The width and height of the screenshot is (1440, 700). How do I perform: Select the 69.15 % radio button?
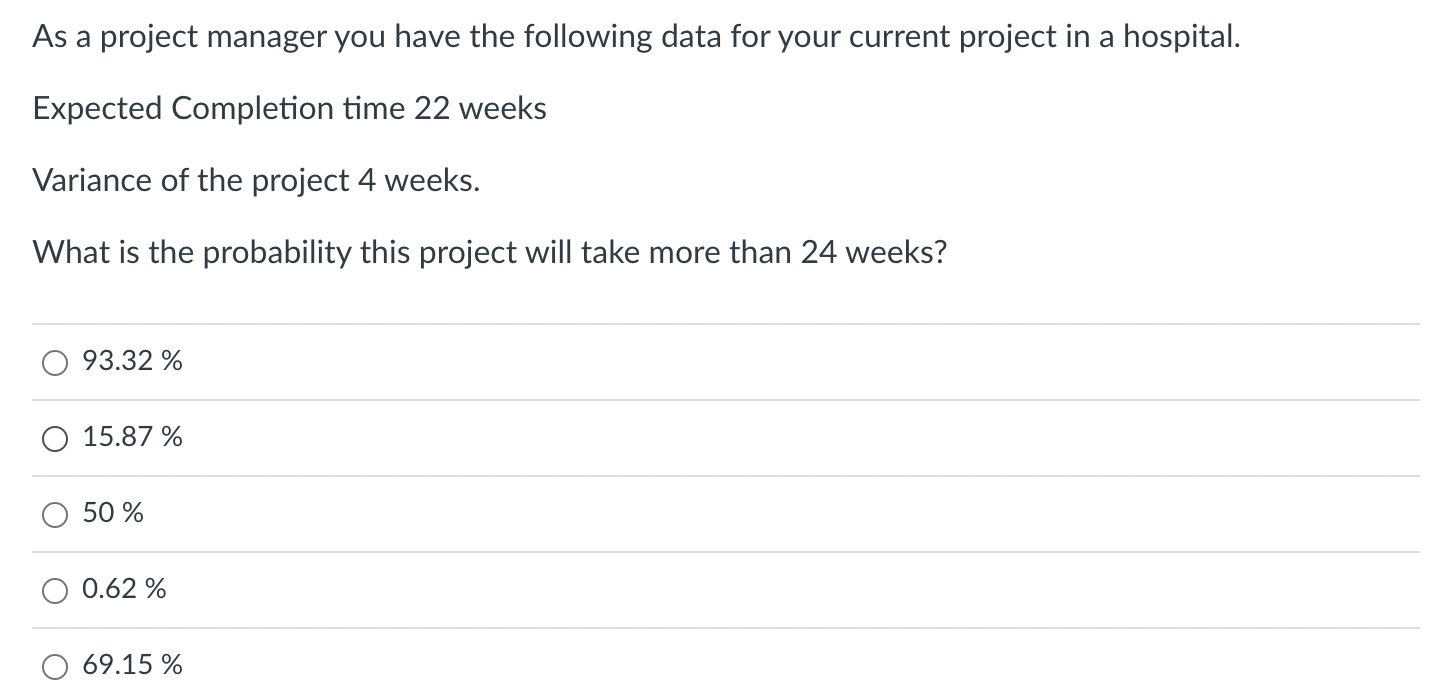pyautogui.click(x=55, y=665)
